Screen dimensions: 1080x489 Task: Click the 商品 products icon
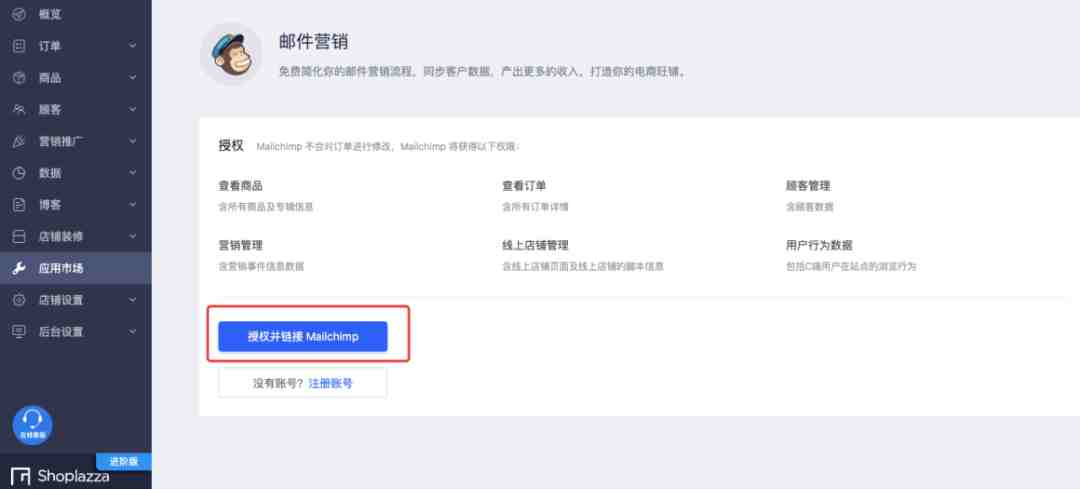tap(19, 78)
